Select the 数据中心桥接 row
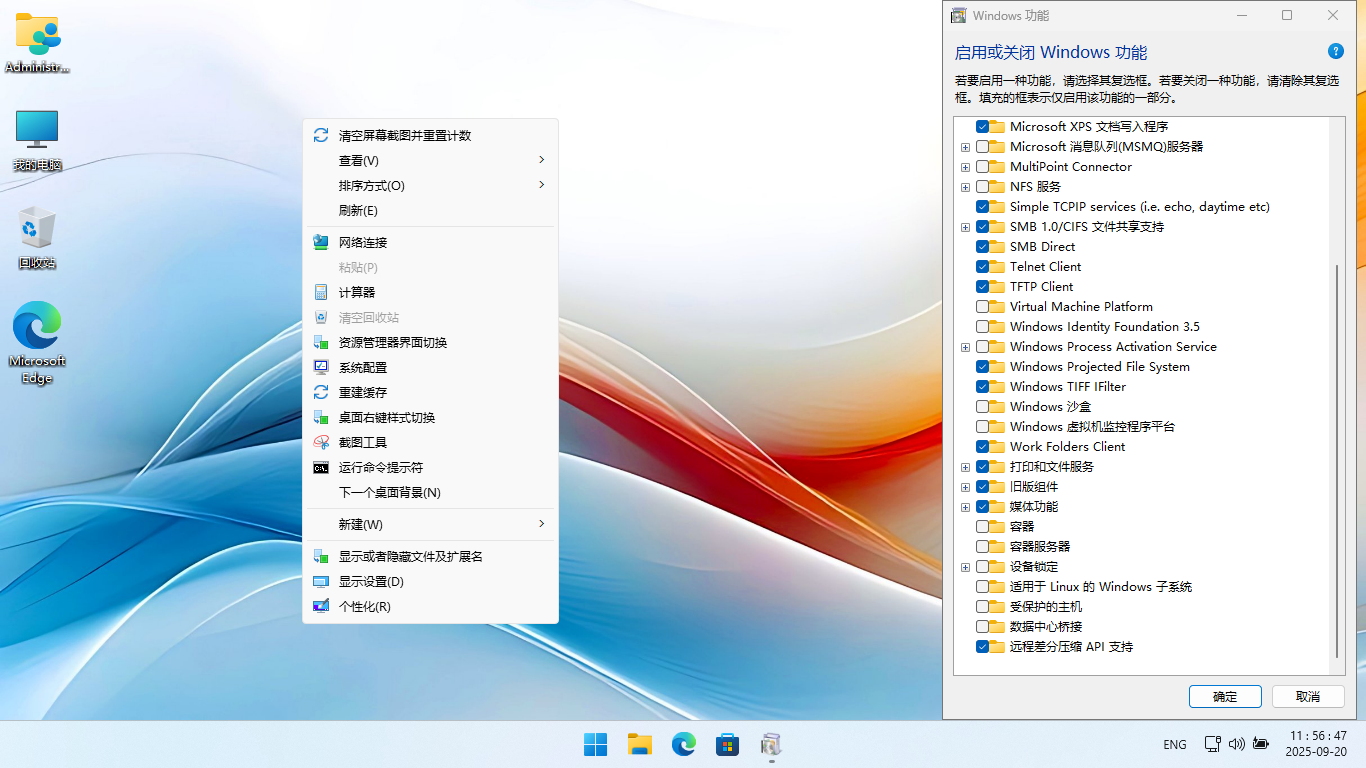The width and height of the screenshot is (1366, 768). pos(1046,626)
